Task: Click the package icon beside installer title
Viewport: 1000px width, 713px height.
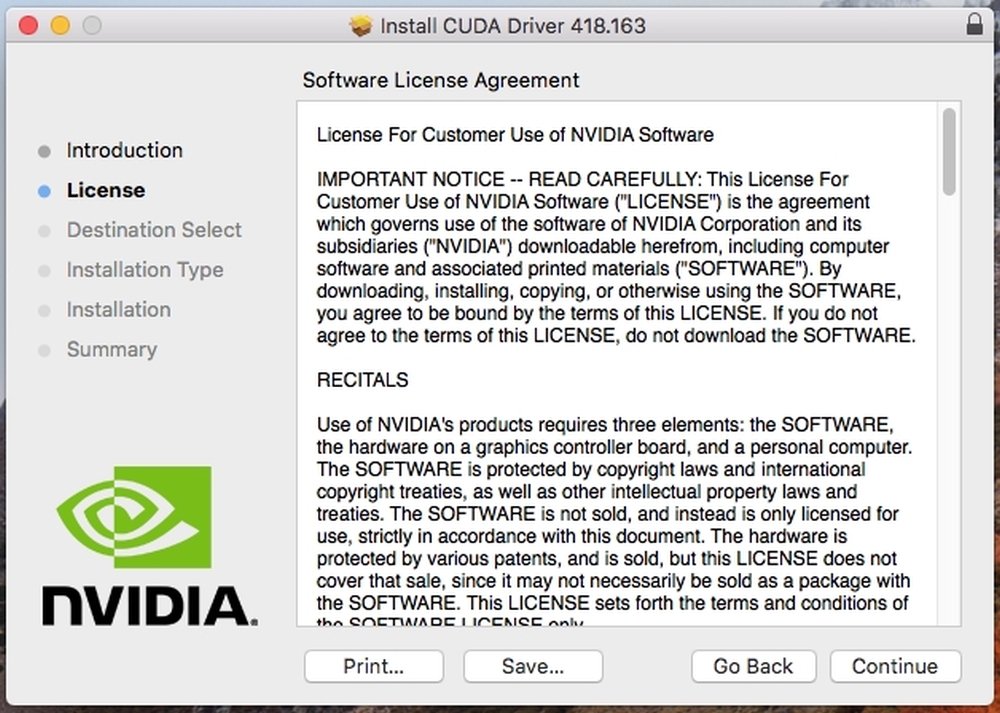Action: click(360, 26)
